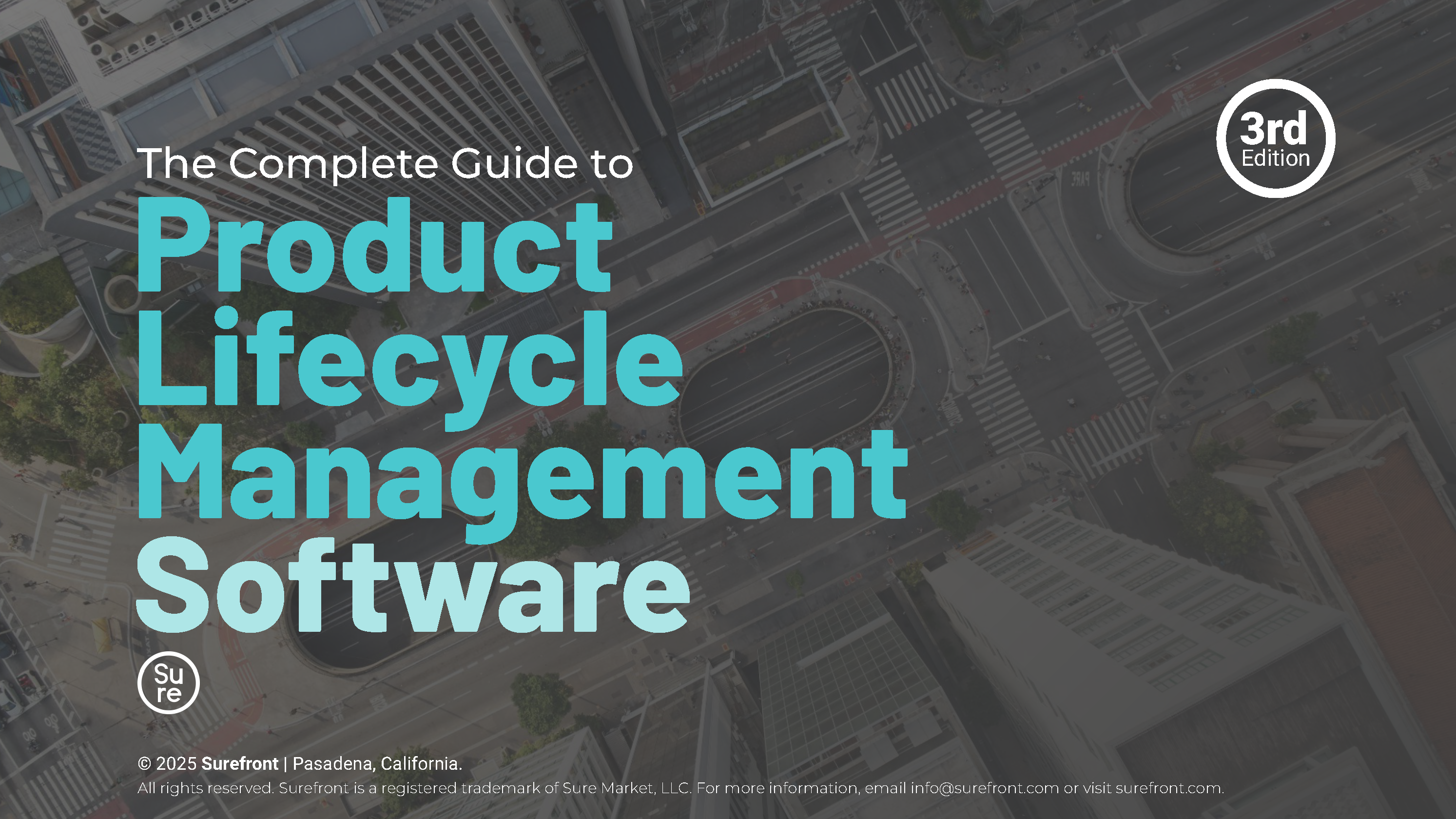
Task: Click the 'All rights reserved' disclaimer line
Action: click(206, 787)
